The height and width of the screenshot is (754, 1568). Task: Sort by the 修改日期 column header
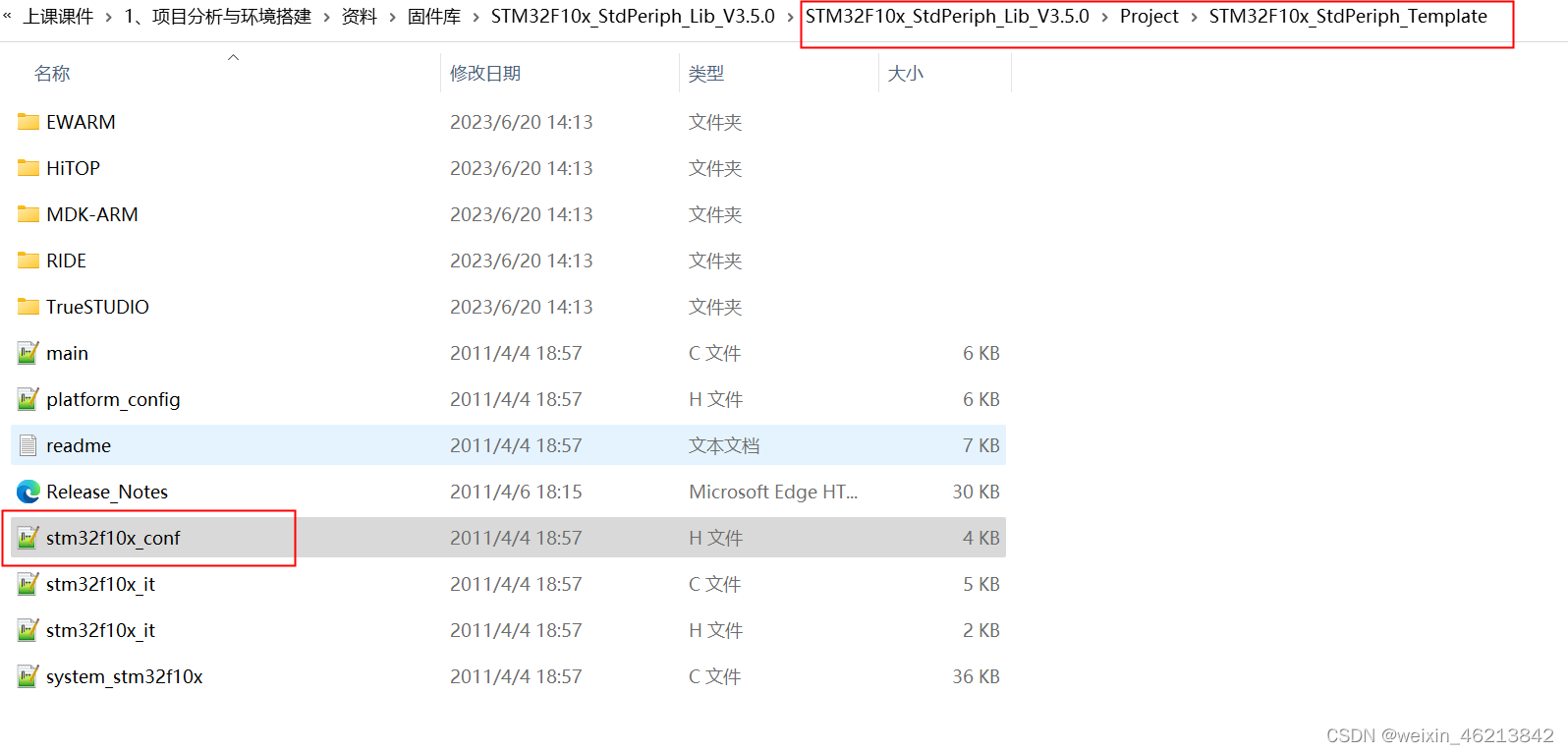[485, 74]
